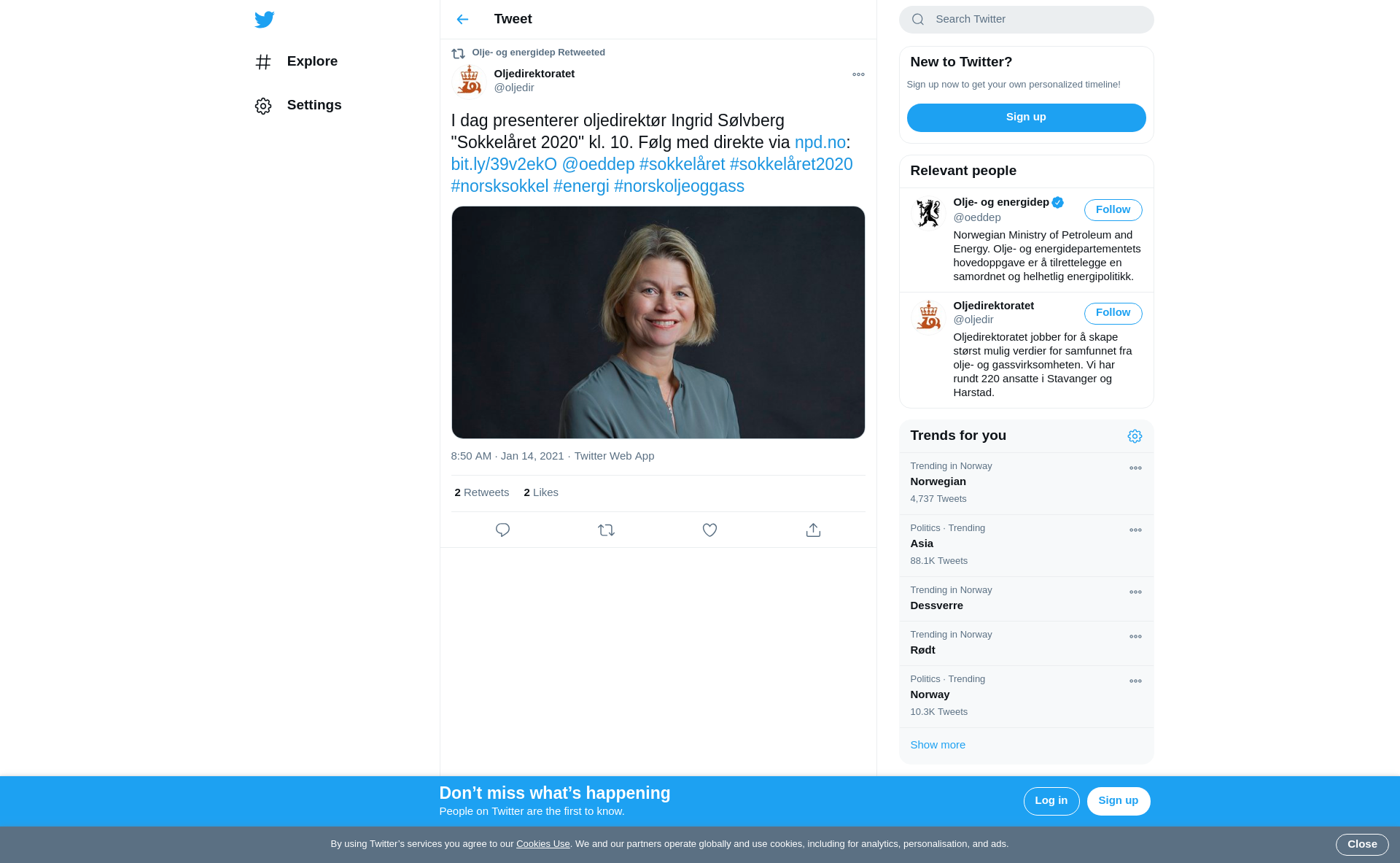Open options for Asia trend
The image size is (1400, 863).
tap(1135, 530)
